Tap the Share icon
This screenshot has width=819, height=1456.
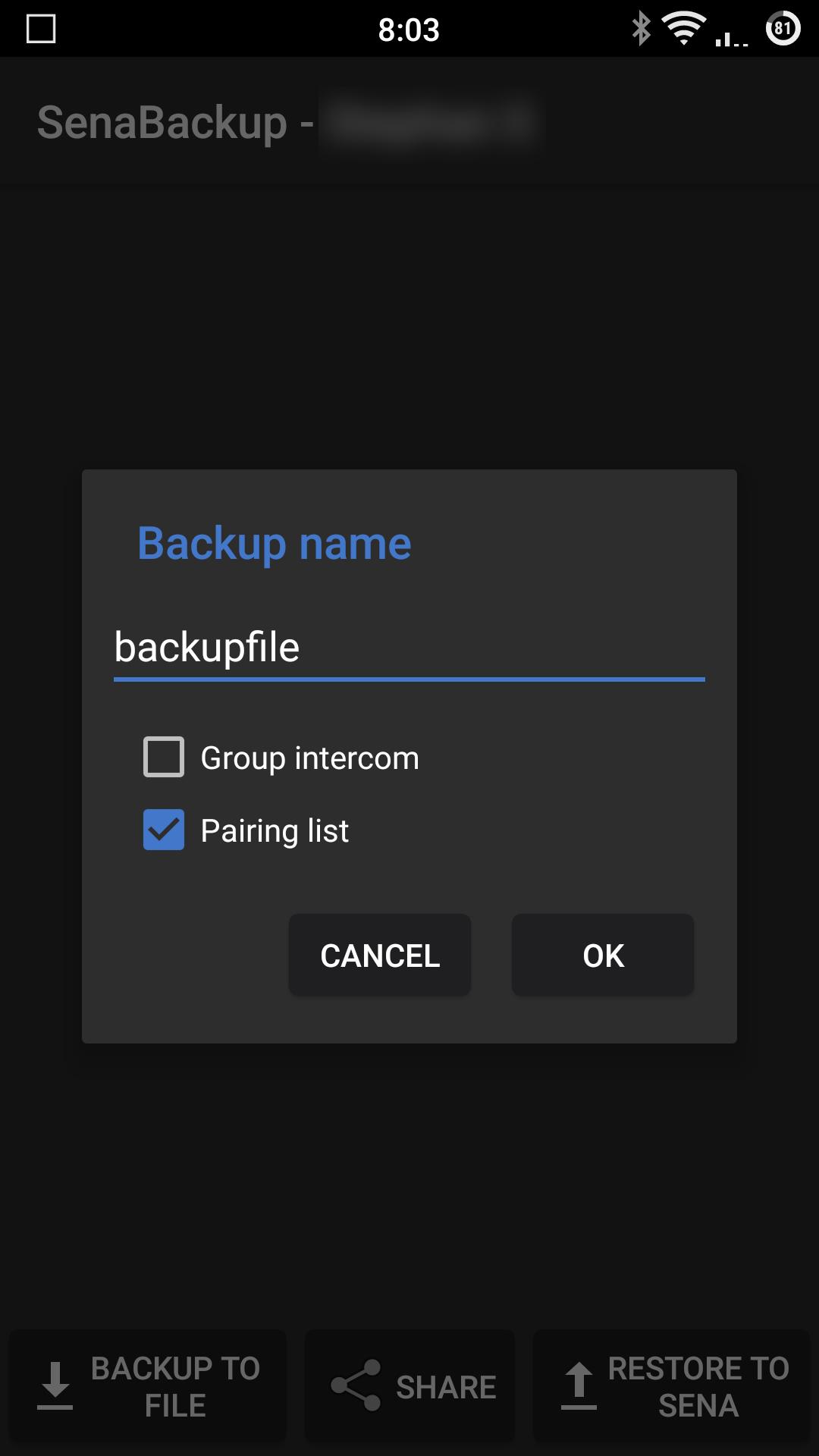point(356,1385)
